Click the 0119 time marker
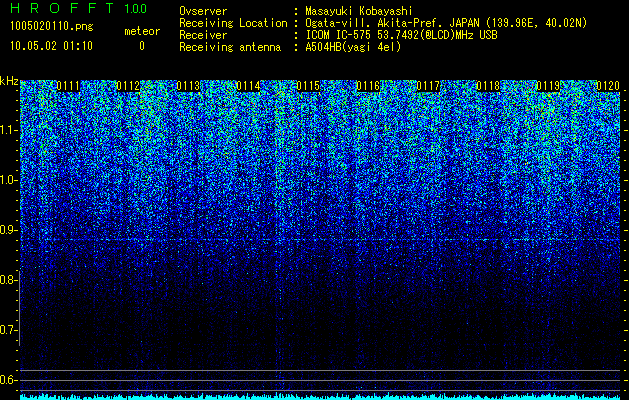The image size is (629, 400). (x=548, y=86)
